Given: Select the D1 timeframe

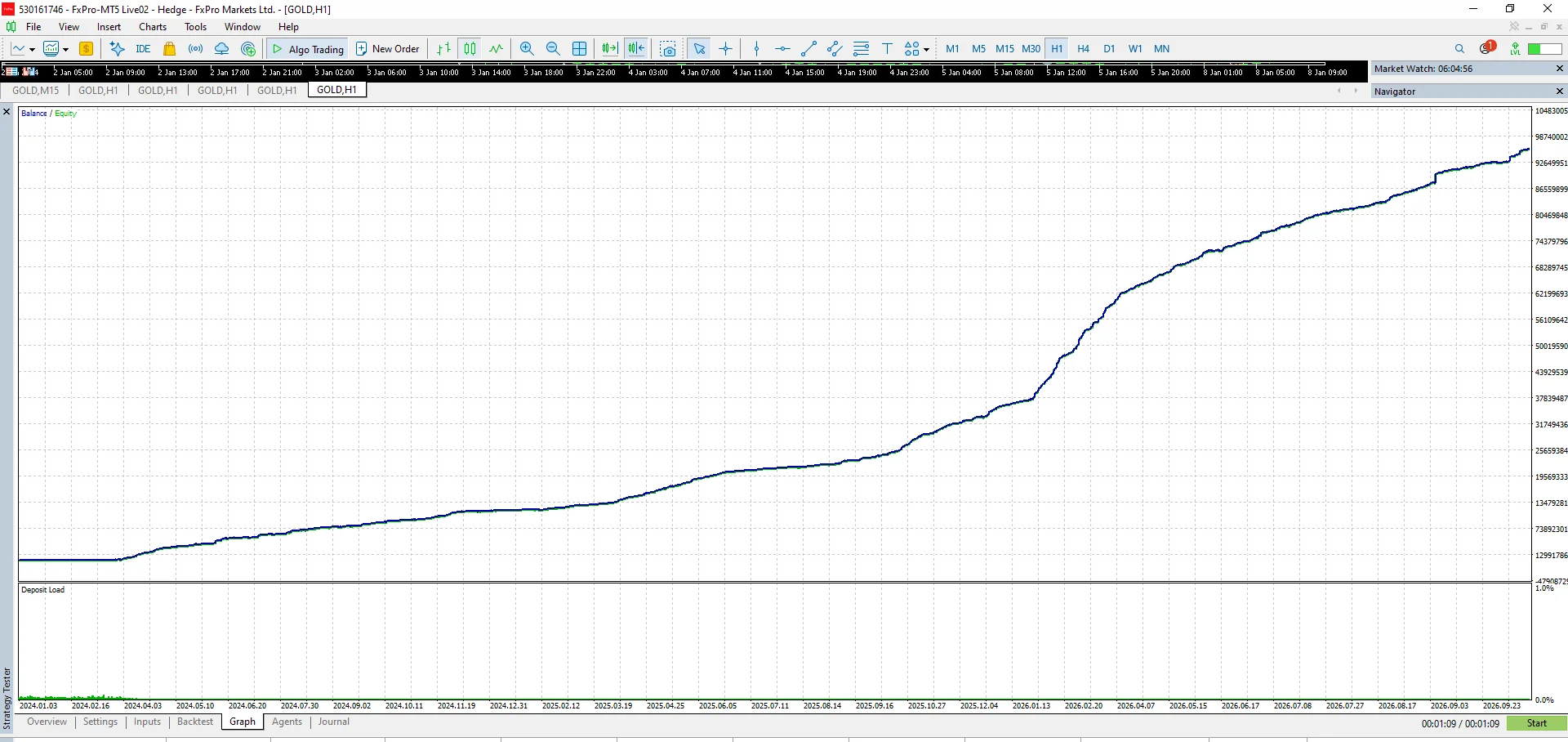Looking at the screenshot, I should 1109,49.
